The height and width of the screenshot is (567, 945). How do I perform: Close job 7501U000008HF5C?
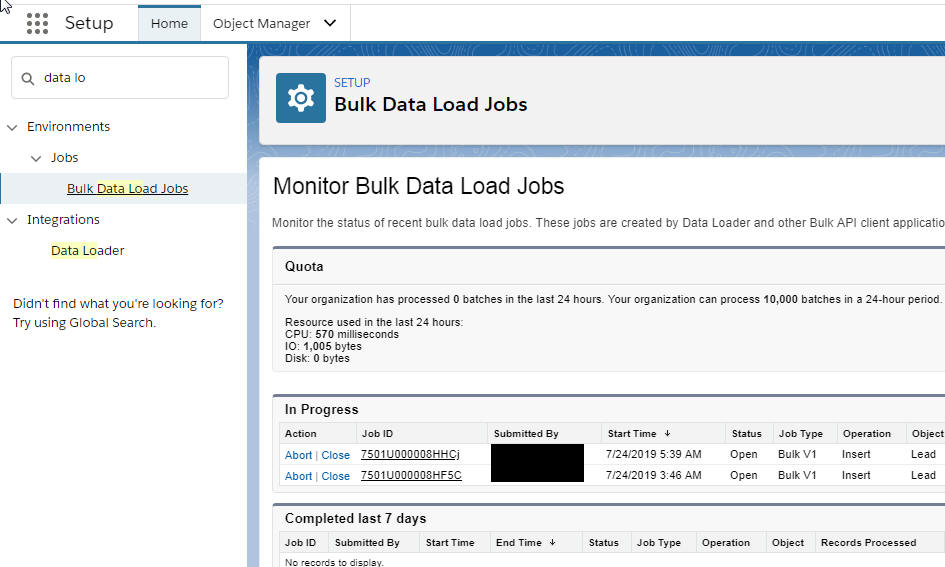point(336,476)
